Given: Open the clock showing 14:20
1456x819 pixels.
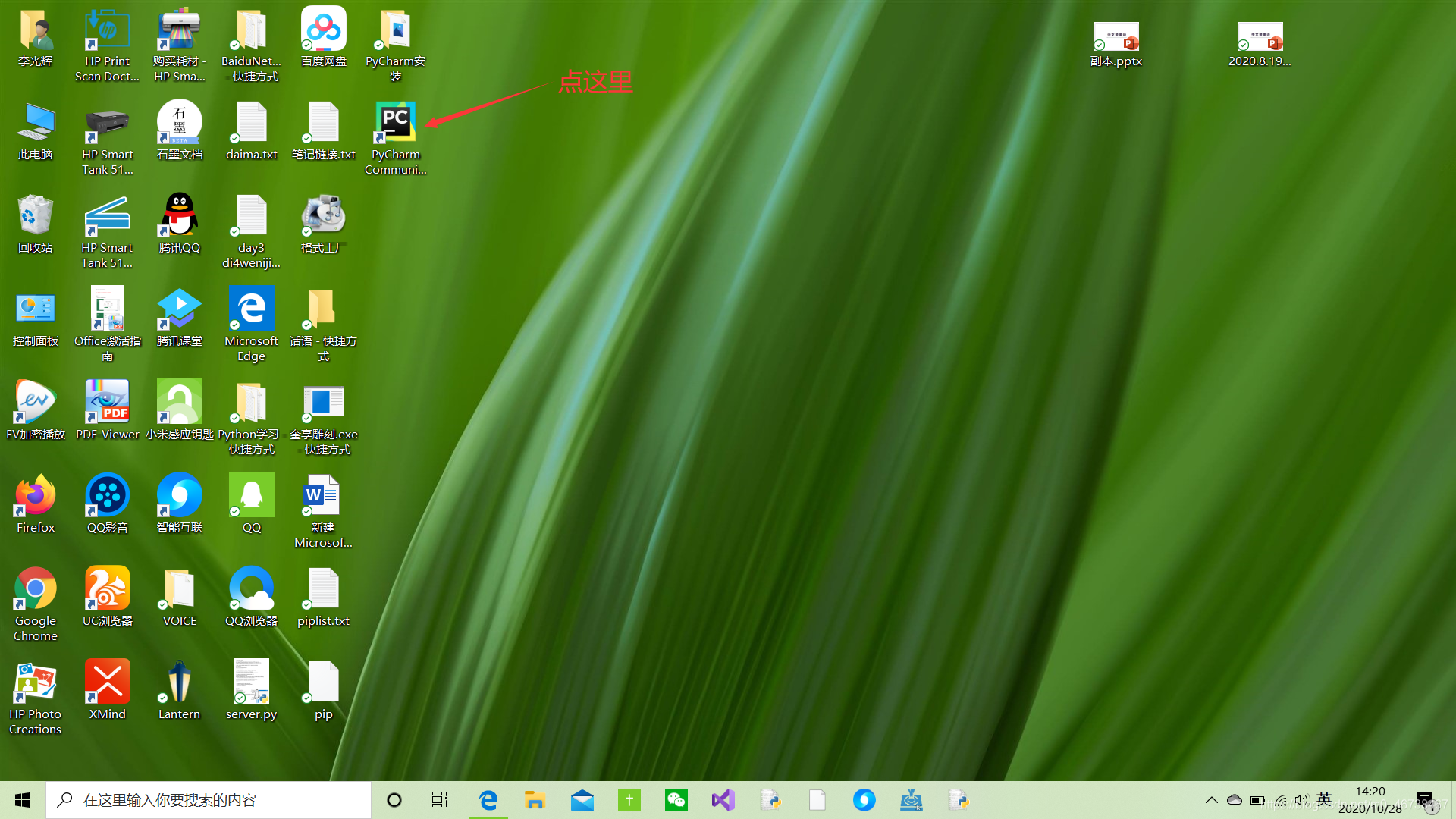Looking at the screenshot, I should click(x=1370, y=800).
